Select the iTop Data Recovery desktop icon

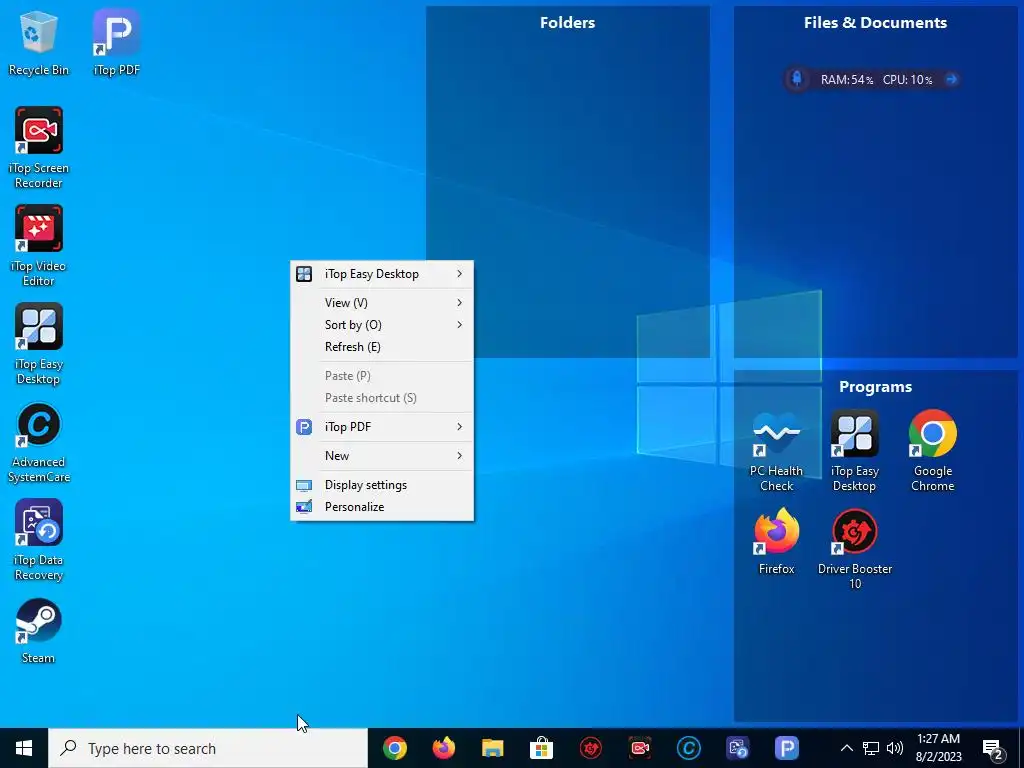click(39, 540)
